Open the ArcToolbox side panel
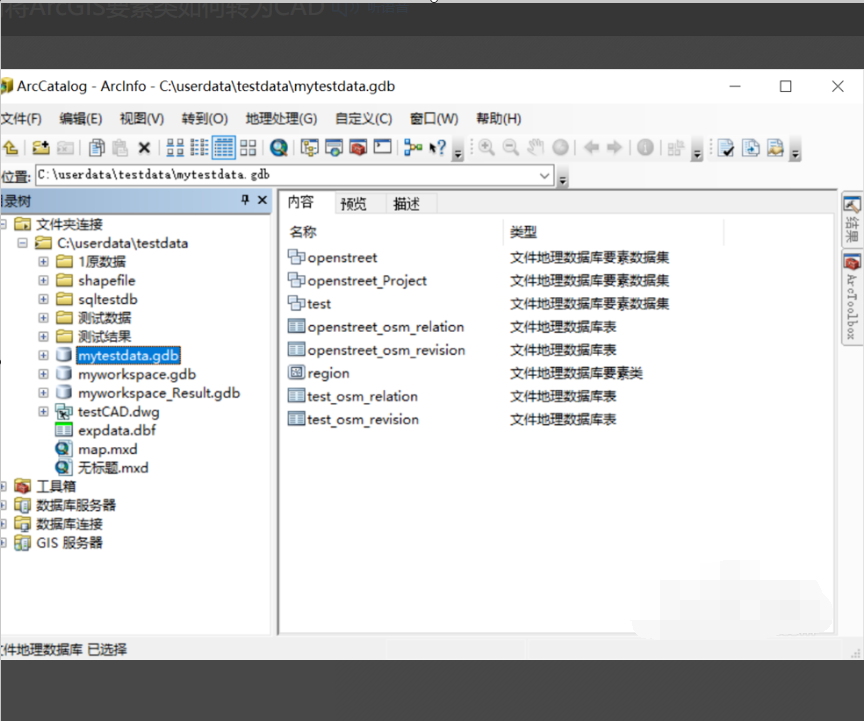The image size is (864, 721). [852, 298]
